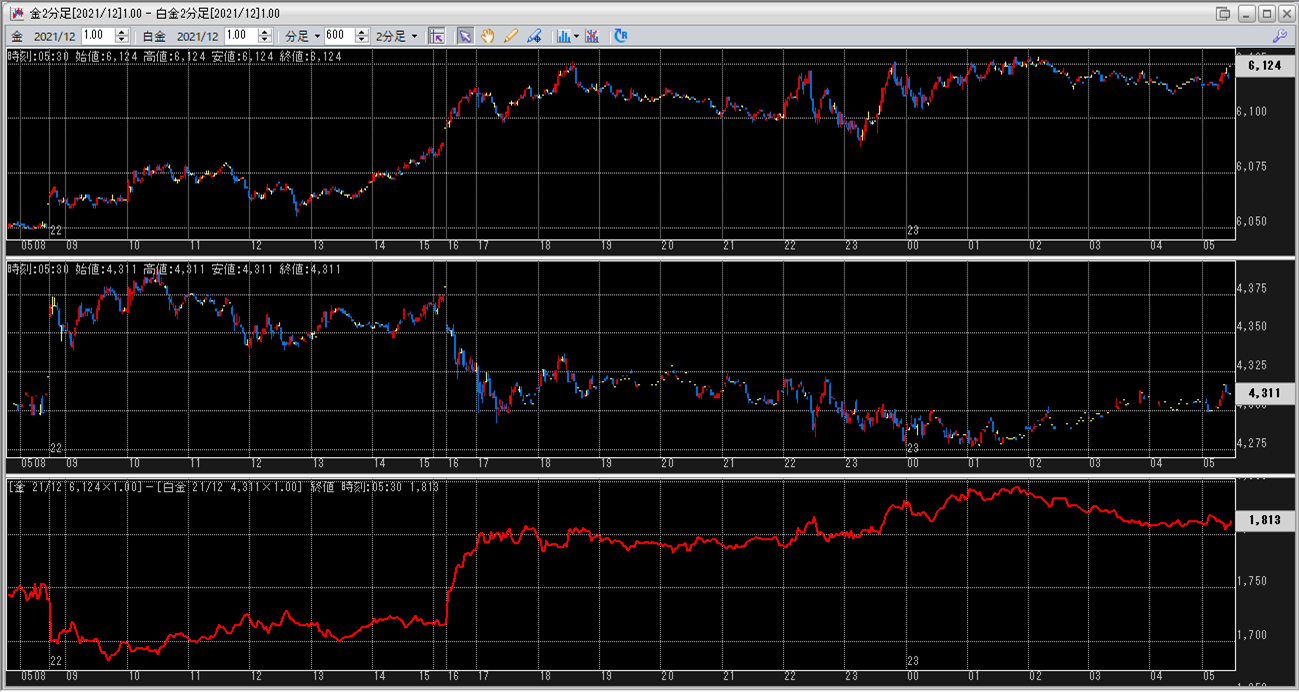Pick the pencil drawing tool

click(x=511, y=35)
